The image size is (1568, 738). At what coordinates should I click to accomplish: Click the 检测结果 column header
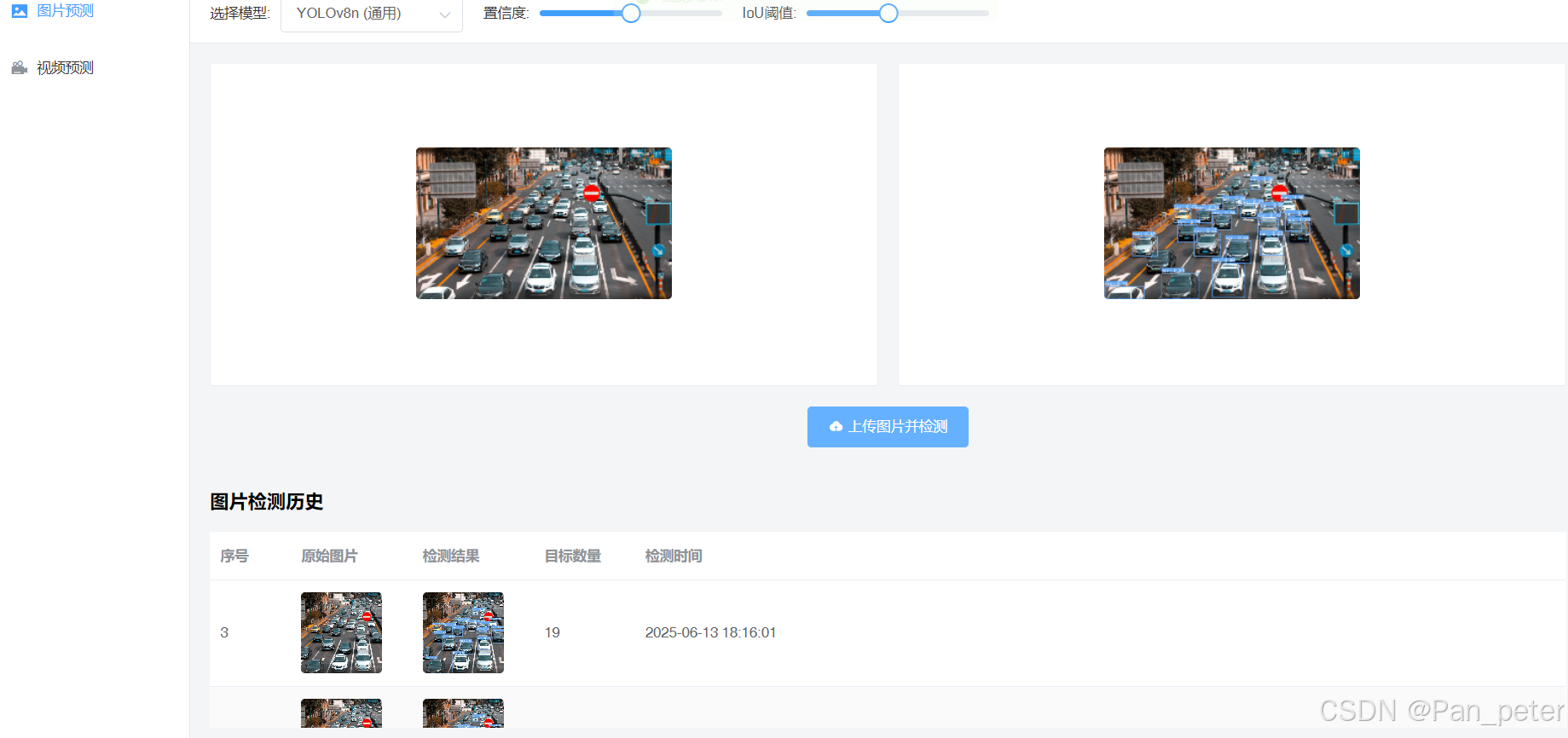point(451,556)
